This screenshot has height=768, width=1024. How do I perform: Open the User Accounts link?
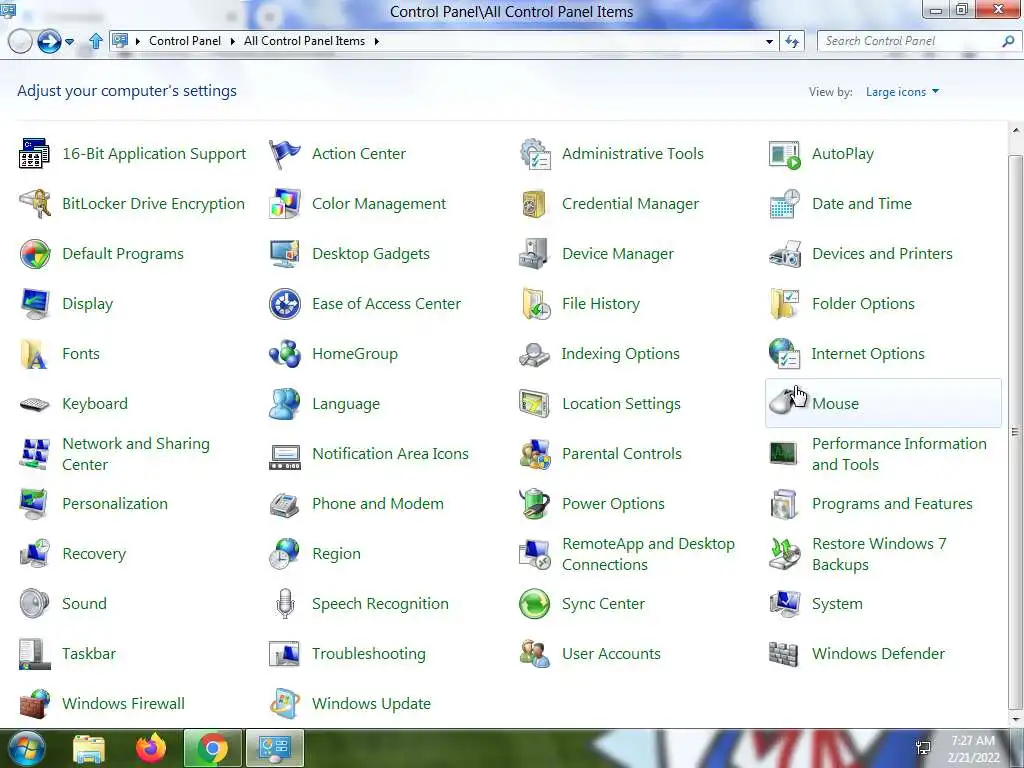click(611, 654)
